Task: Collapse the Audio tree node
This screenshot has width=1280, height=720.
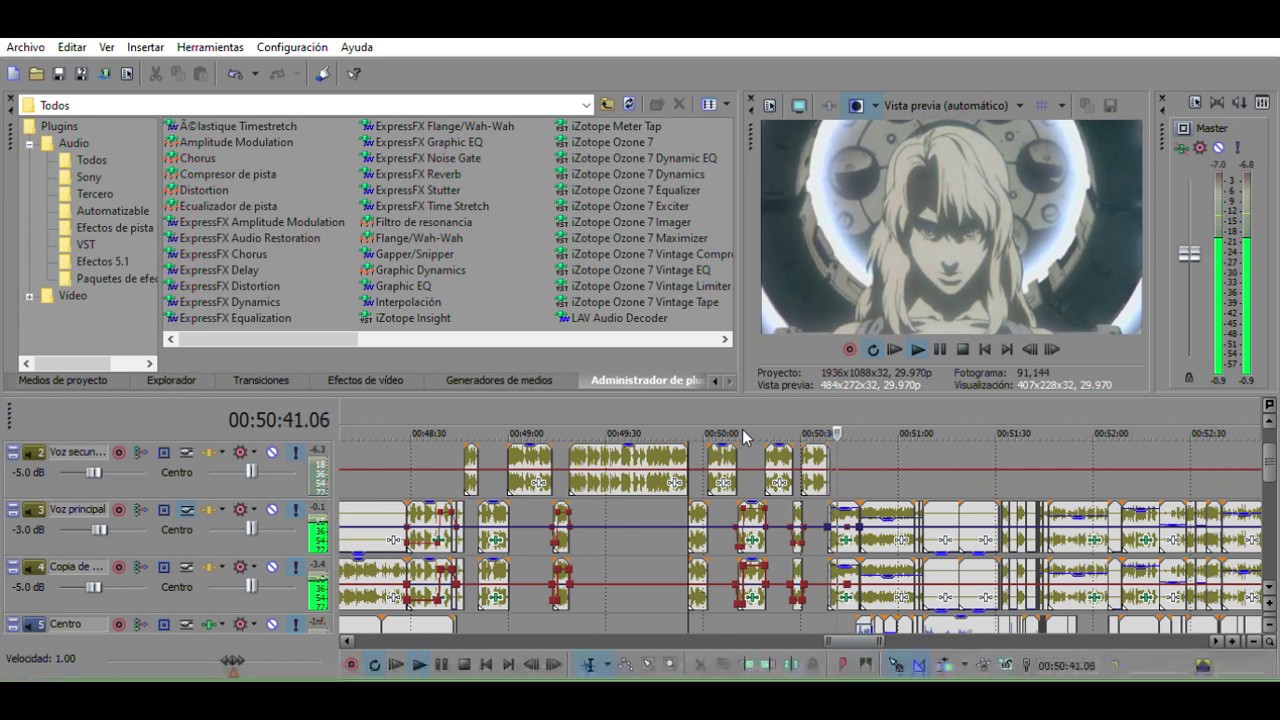Action: coord(30,143)
